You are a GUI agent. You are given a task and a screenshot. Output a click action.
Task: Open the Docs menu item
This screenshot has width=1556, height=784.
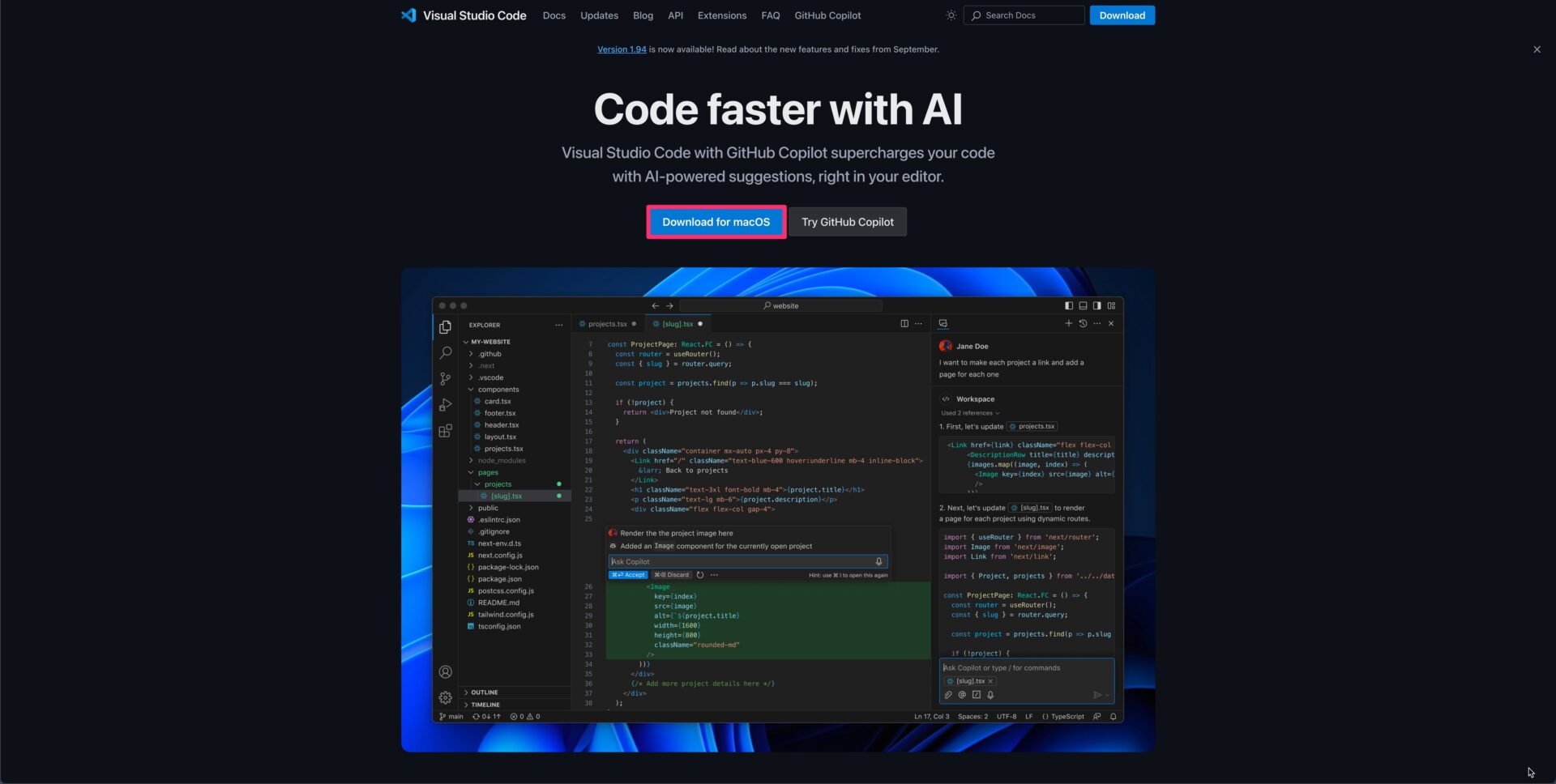(x=554, y=15)
